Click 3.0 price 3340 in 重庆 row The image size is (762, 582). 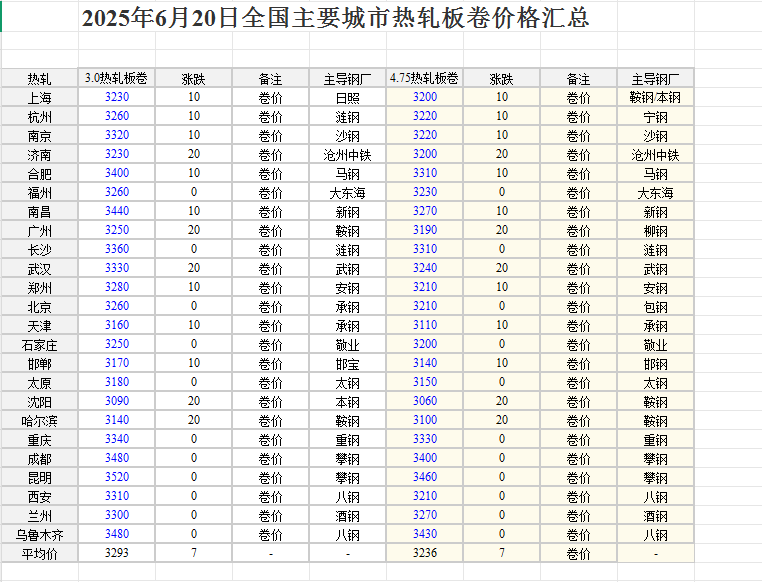click(117, 439)
